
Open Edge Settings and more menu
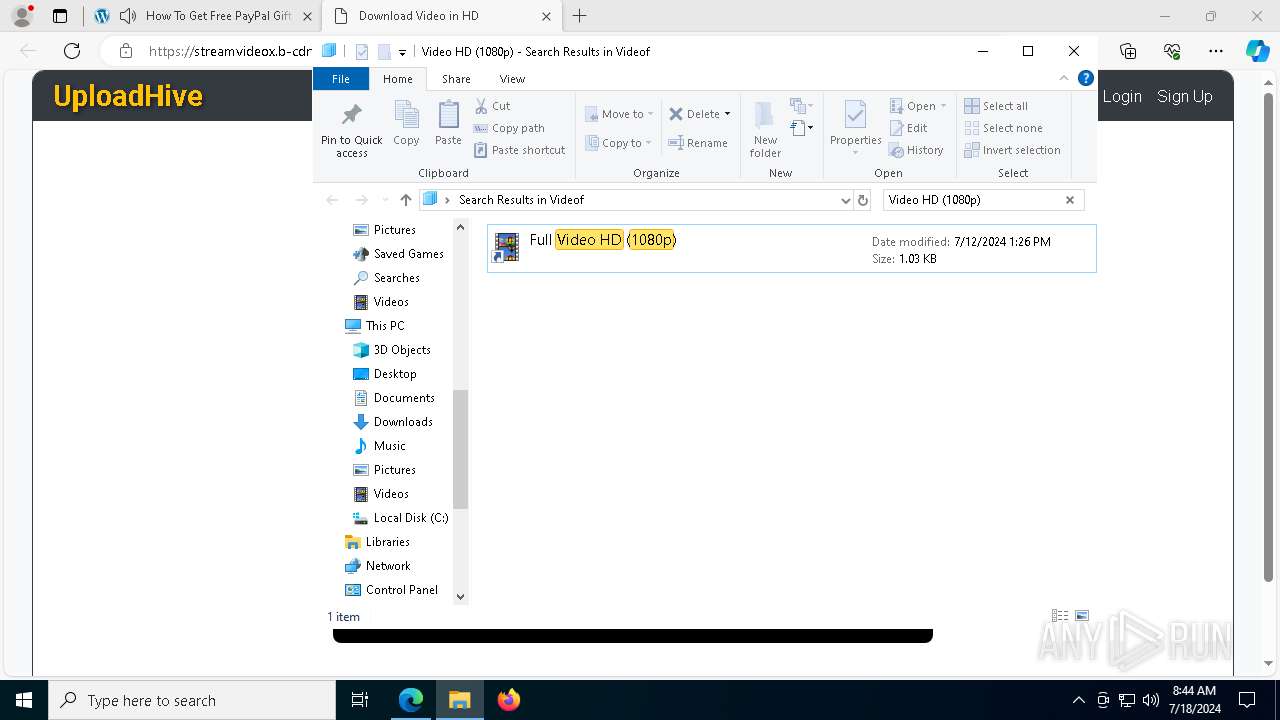[1216, 51]
